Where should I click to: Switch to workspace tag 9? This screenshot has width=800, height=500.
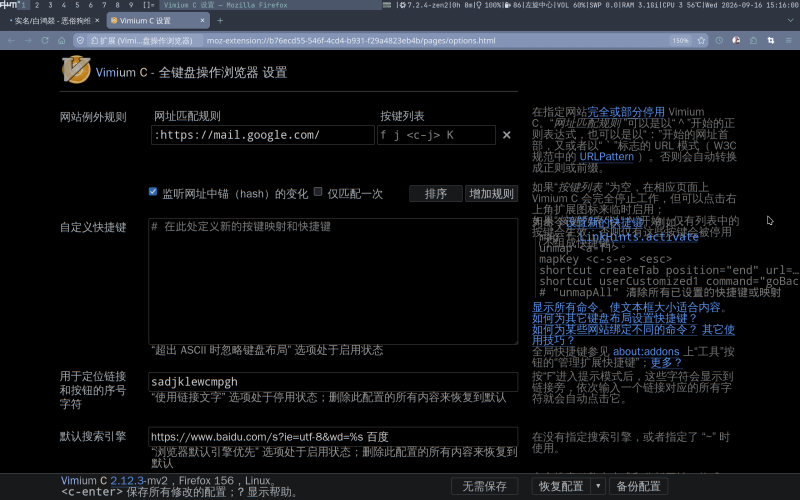131,5
